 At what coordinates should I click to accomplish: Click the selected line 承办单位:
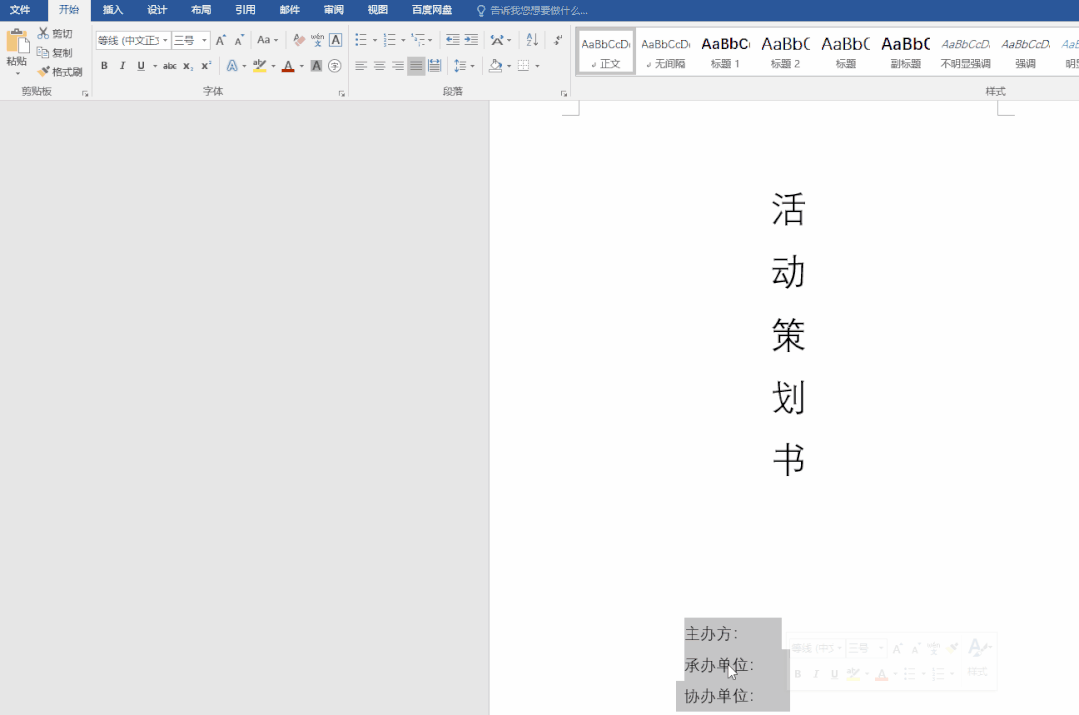pyautogui.click(x=719, y=665)
